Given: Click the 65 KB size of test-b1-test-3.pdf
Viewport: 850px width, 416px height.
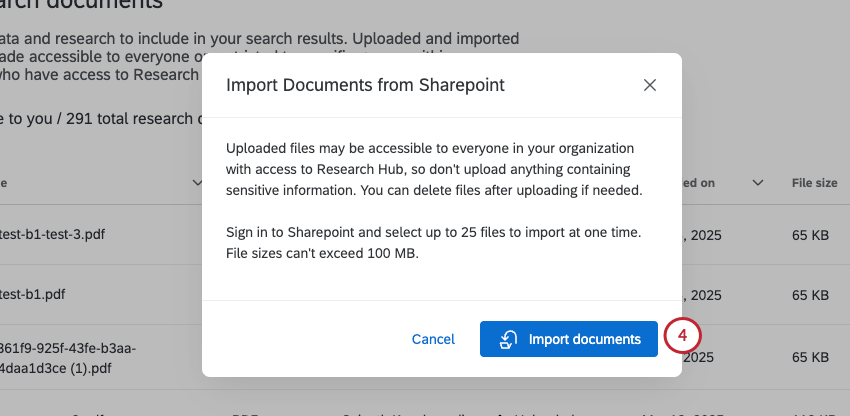Looking at the screenshot, I should pyautogui.click(x=810, y=234).
